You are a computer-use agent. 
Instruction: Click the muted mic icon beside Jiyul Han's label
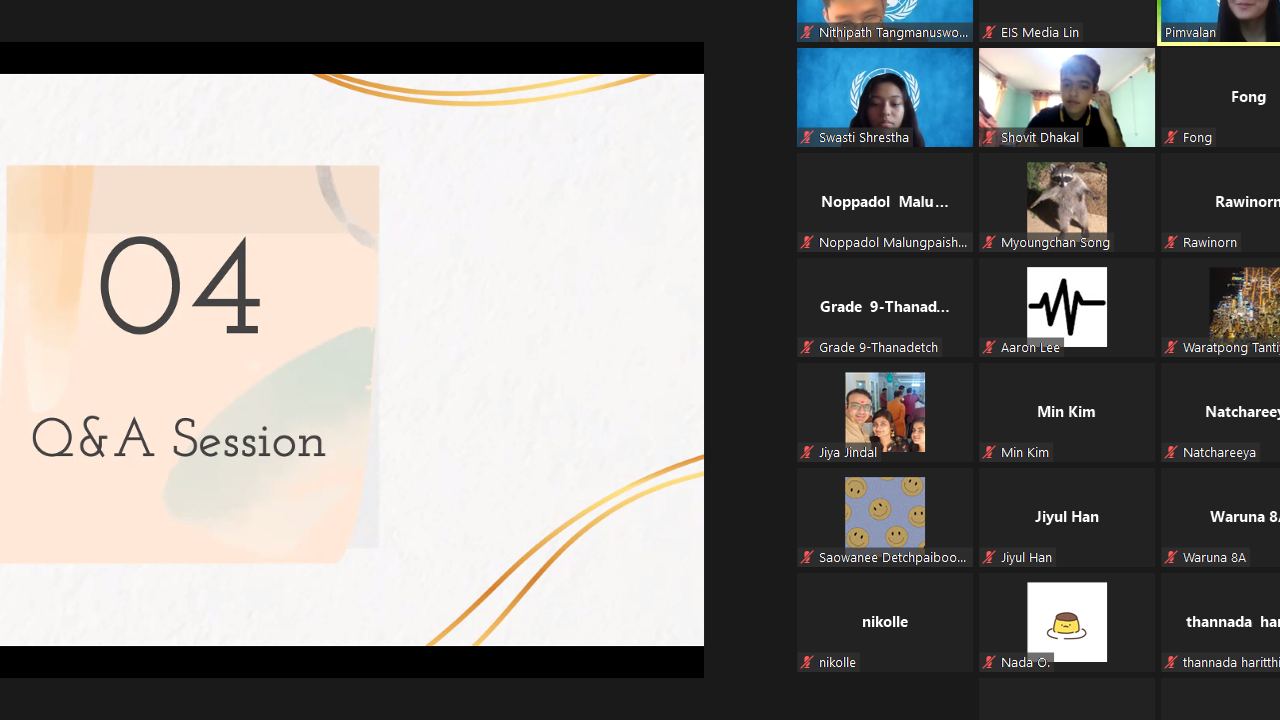pos(989,558)
